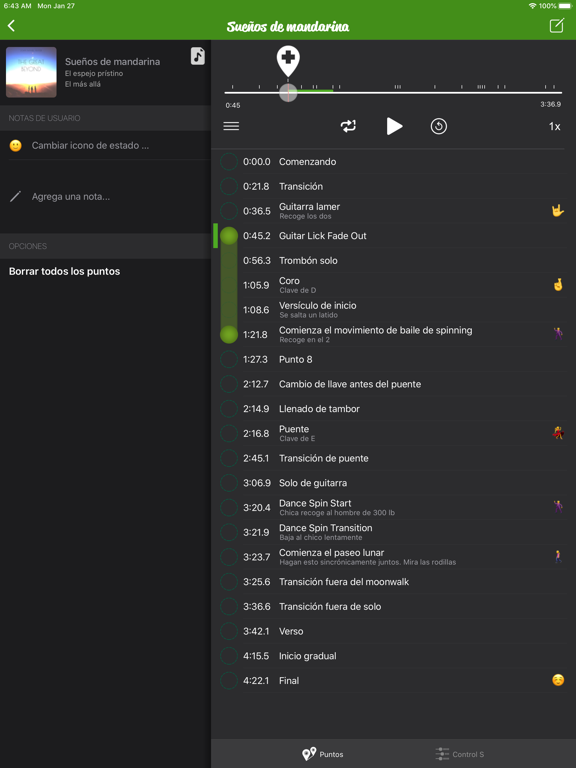Tap the pencil icon for adding note
The width and height of the screenshot is (576, 768).
pyautogui.click(x=16, y=196)
